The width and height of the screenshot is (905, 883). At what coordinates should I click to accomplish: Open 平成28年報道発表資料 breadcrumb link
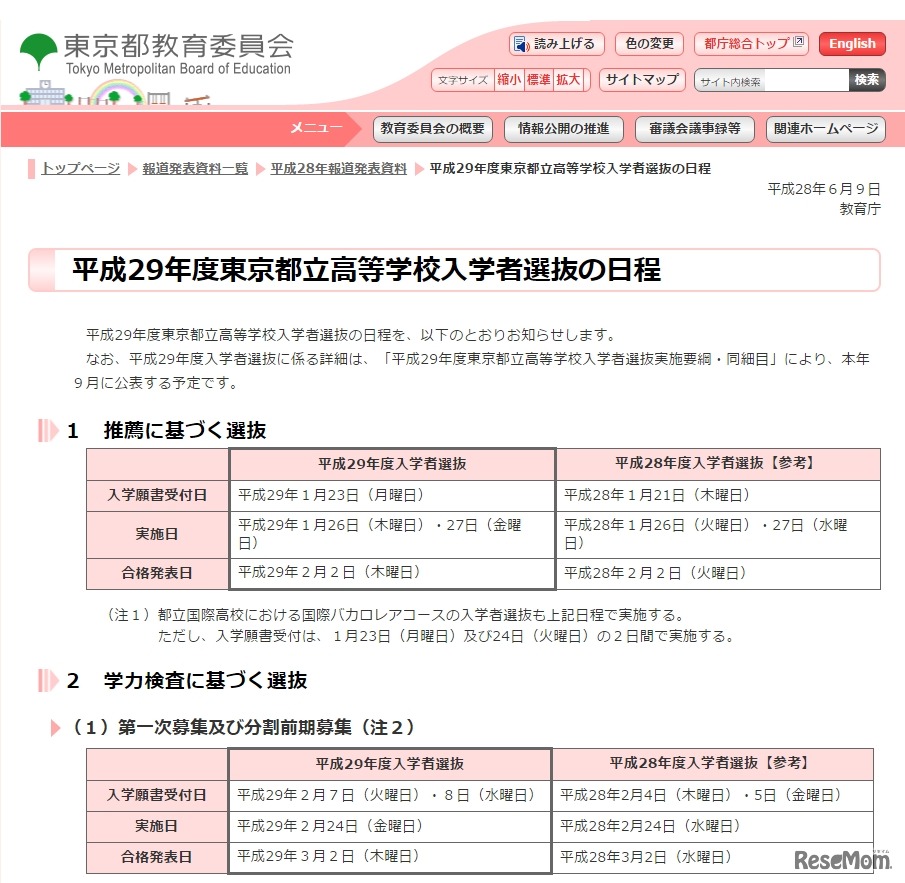(x=338, y=169)
